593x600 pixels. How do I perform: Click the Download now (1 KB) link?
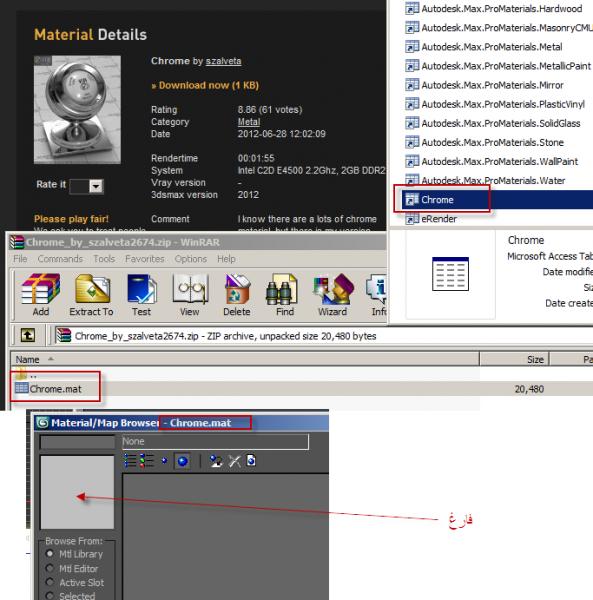[205, 85]
